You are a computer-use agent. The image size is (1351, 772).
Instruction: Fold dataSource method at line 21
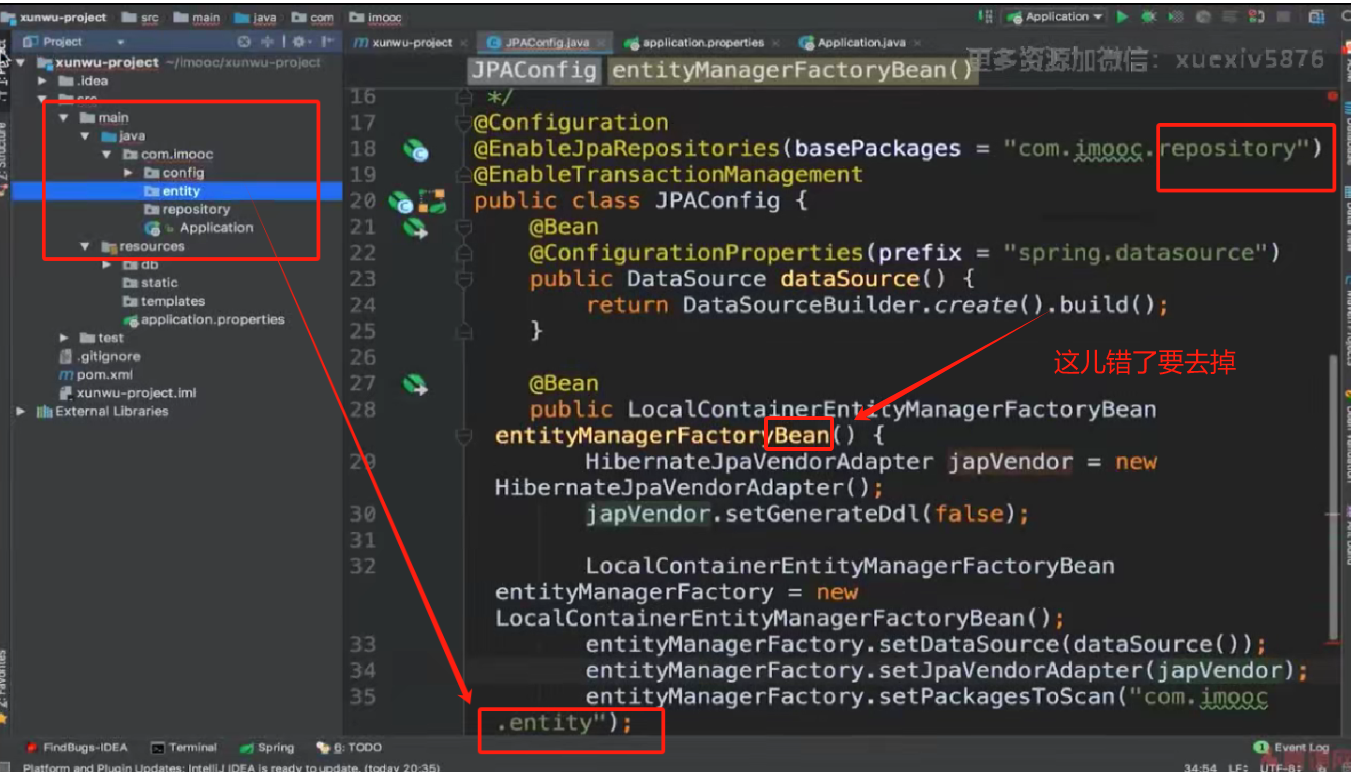click(462, 228)
